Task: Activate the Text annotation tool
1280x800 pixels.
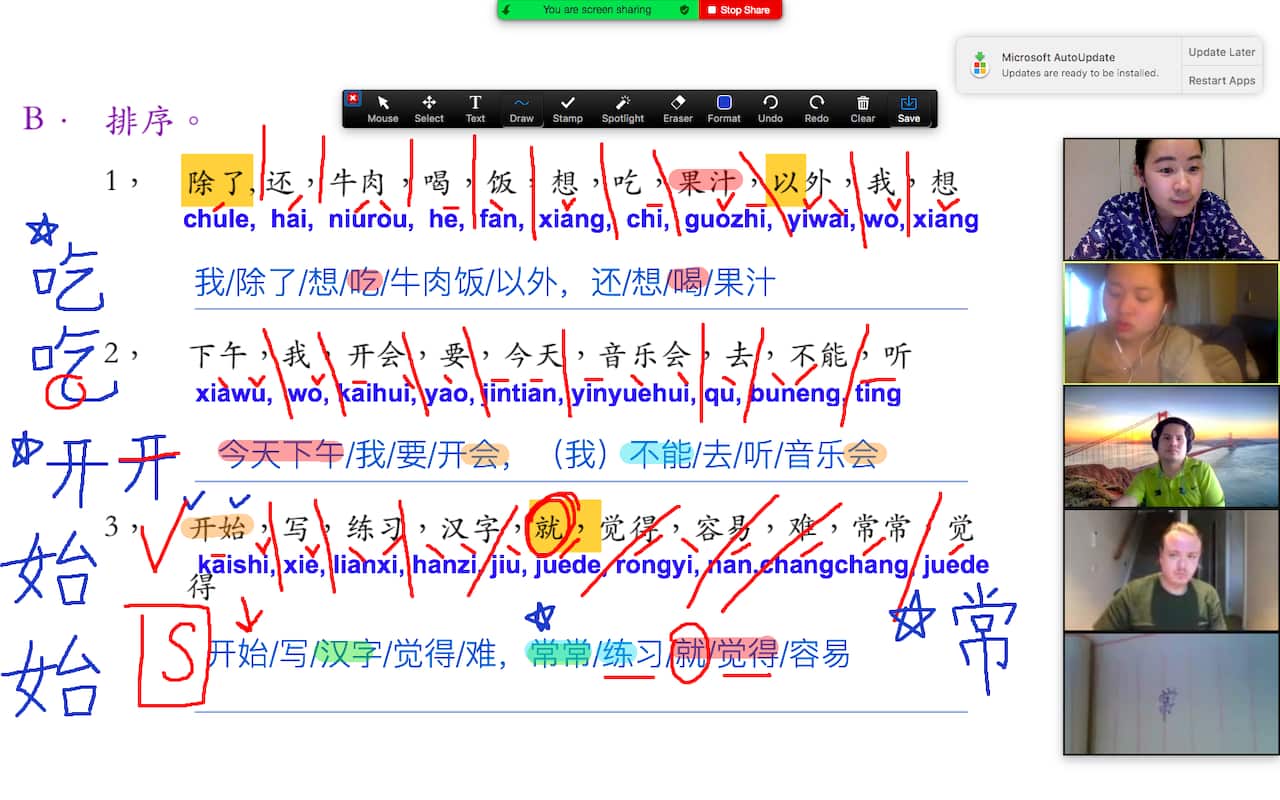Action: (x=475, y=108)
